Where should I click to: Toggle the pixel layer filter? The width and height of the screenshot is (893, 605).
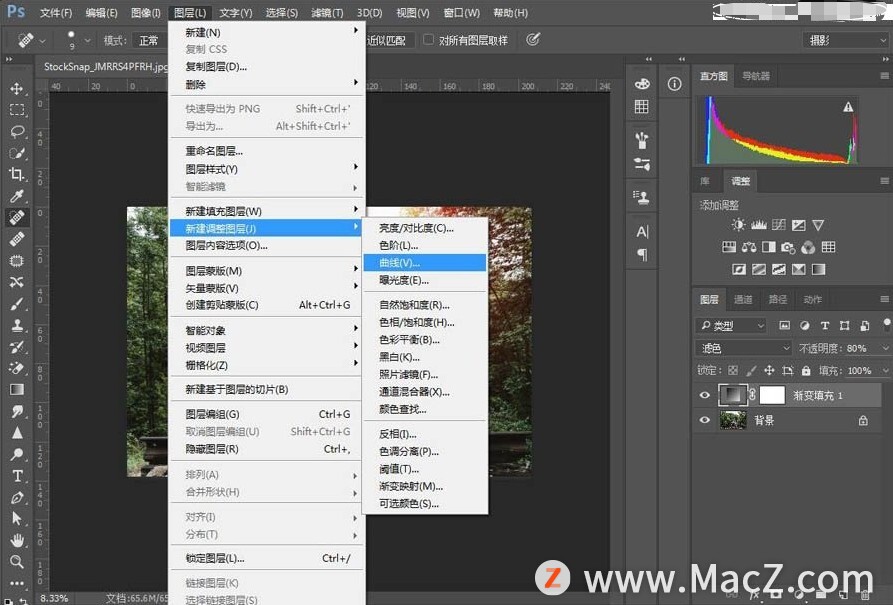(x=784, y=325)
